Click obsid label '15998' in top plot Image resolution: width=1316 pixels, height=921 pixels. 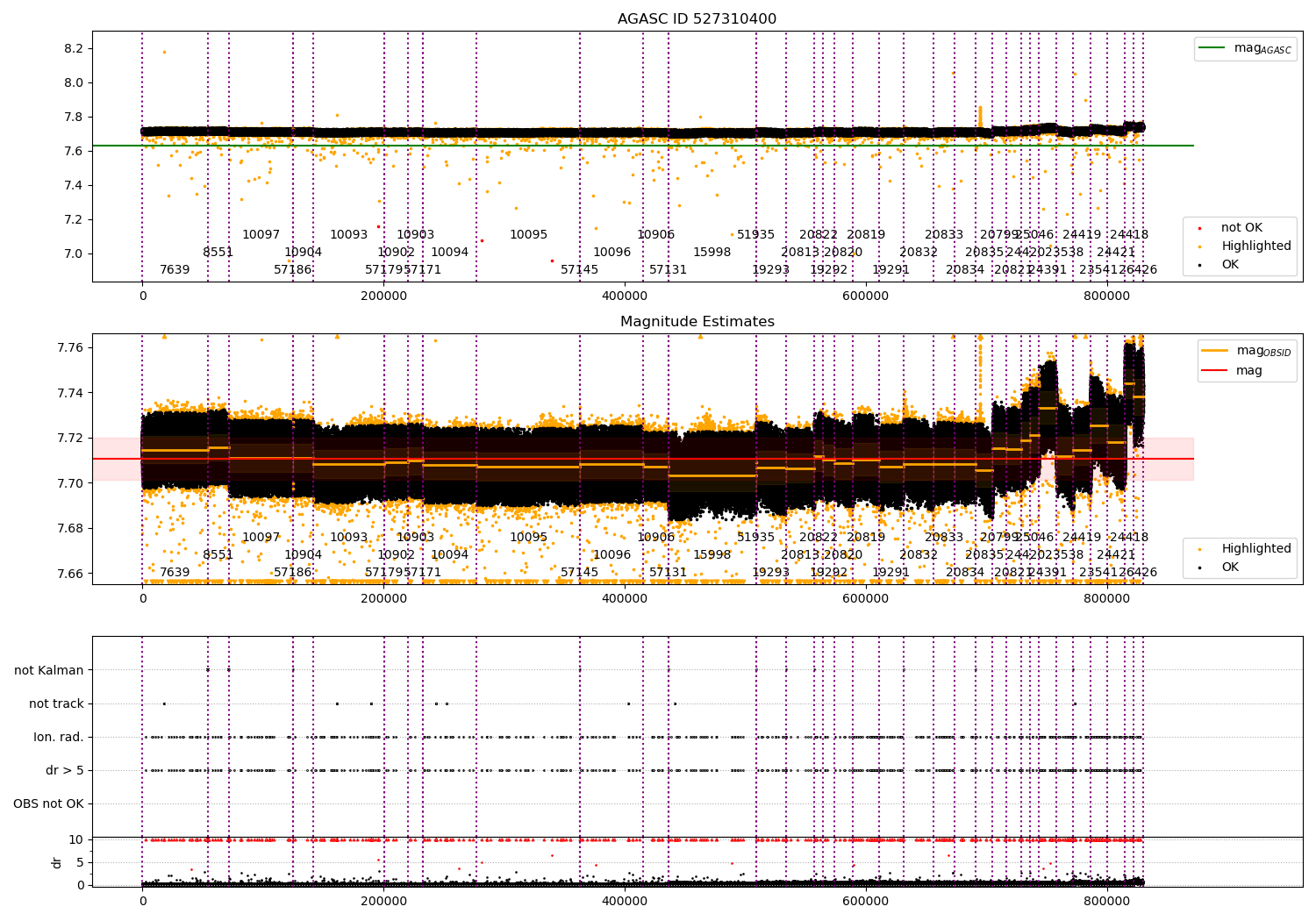[712, 252]
